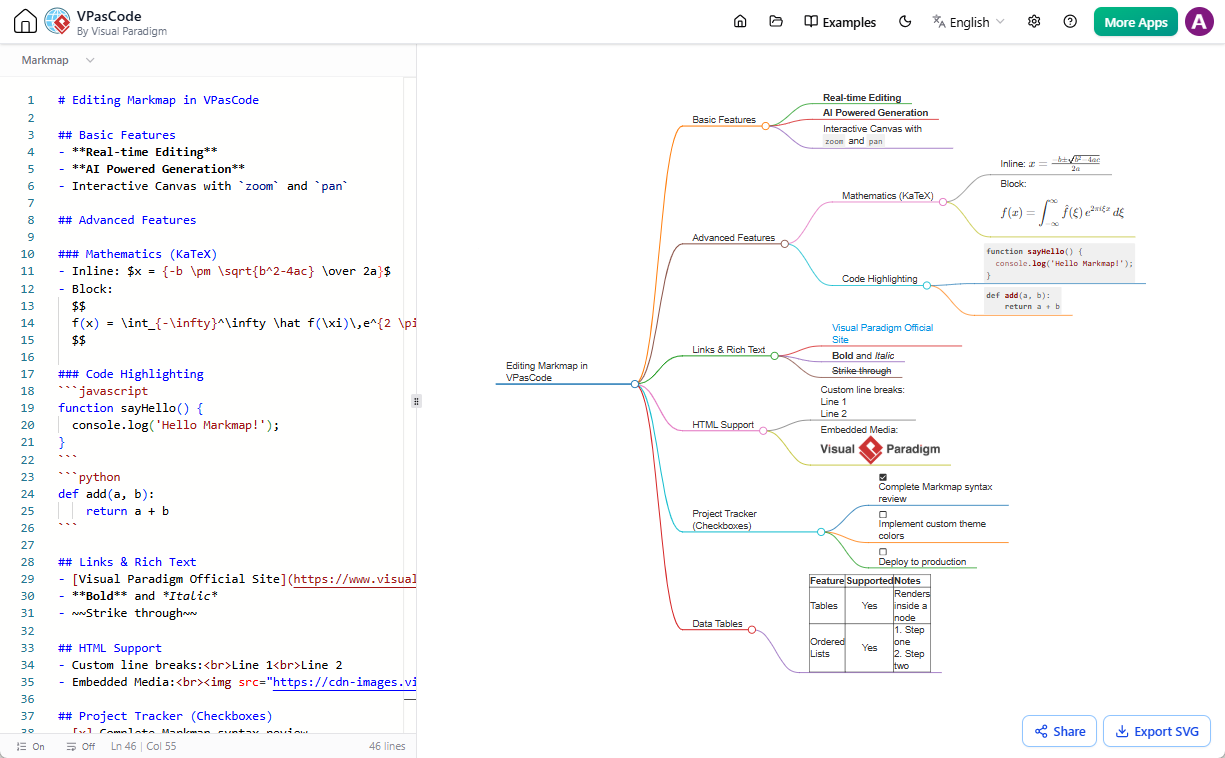Click 'AI Powered Generation' node in the mindmap
The height and width of the screenshot is (758, 1225).
click(876, 113)
